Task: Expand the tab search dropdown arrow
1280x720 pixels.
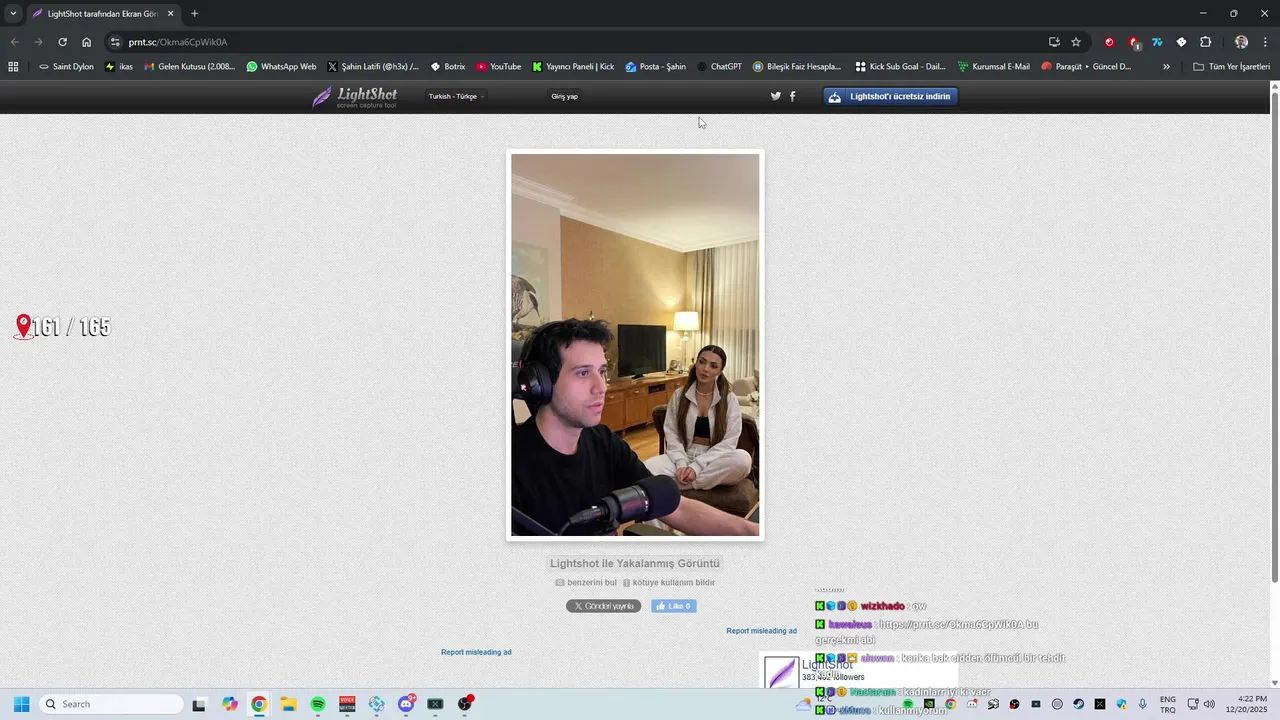Action: click(x=13, y=13)
